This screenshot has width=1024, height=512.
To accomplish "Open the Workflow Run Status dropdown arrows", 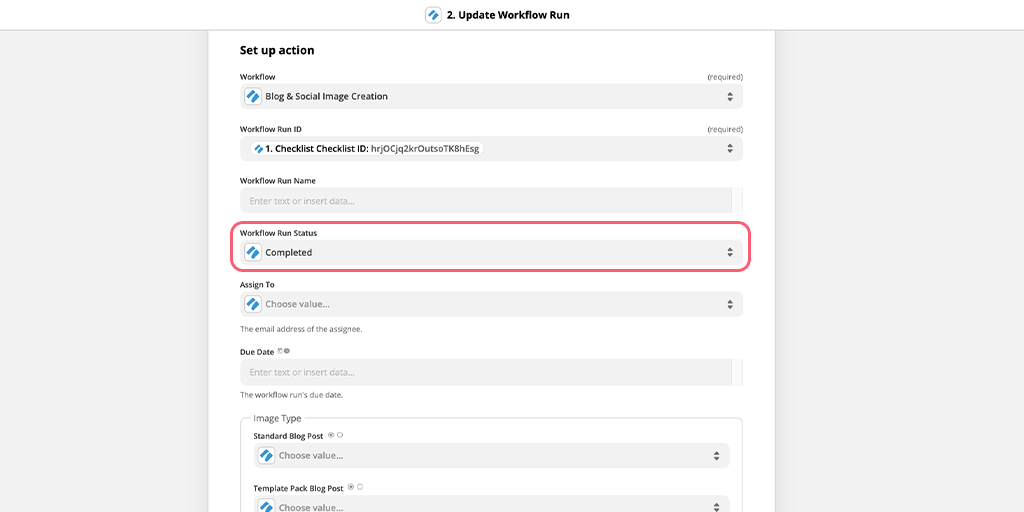I will tap(730, 253).
